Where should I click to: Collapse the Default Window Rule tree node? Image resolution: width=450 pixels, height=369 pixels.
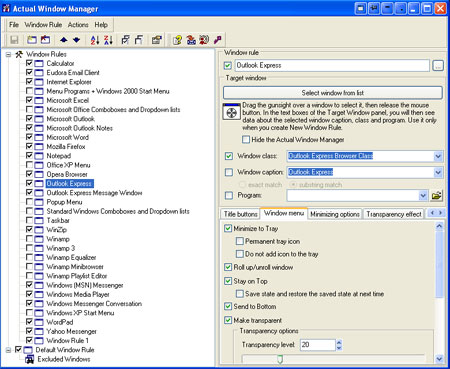(8, 350)
